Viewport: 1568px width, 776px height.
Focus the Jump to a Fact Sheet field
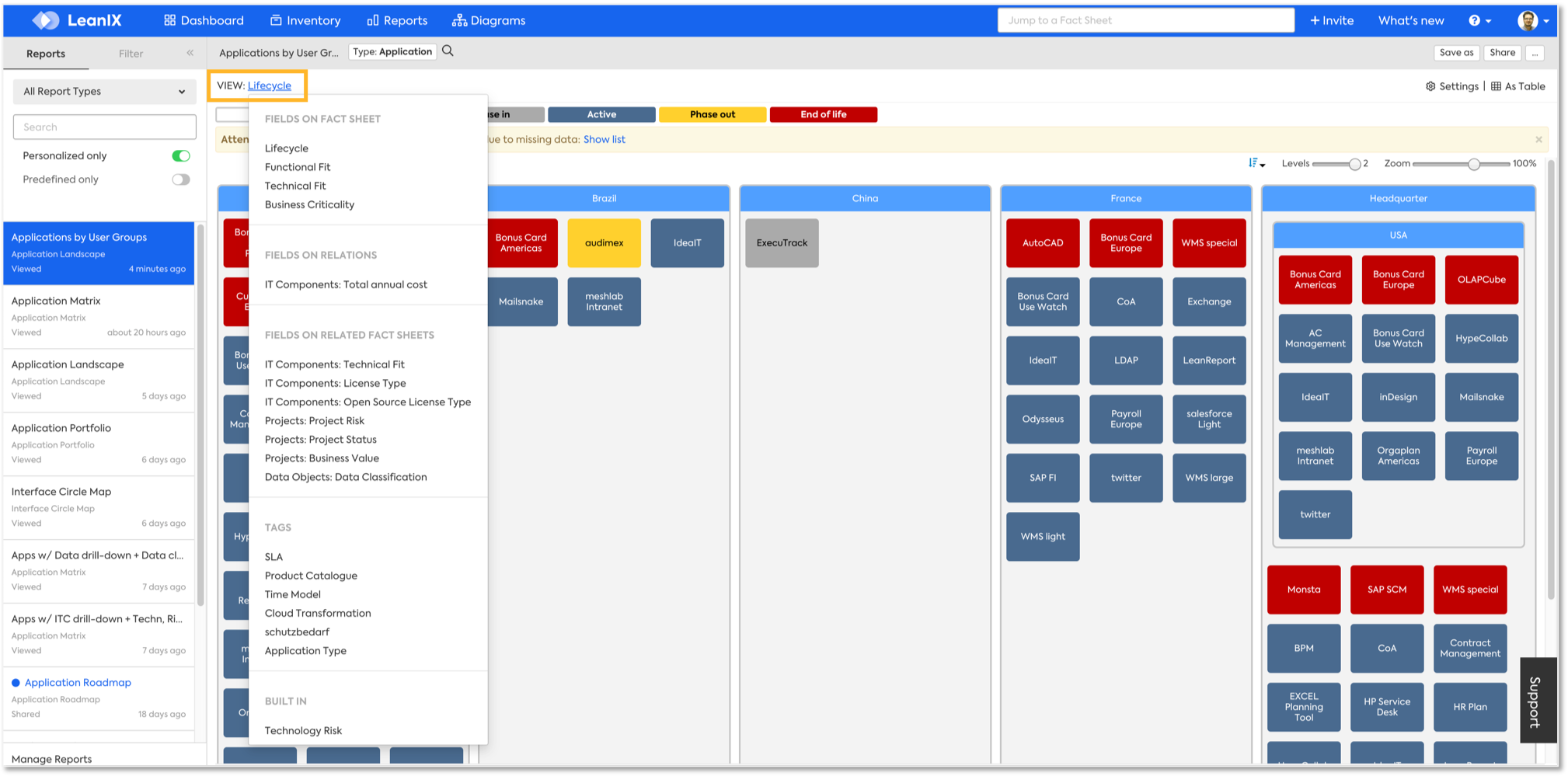coord(1146,20)
